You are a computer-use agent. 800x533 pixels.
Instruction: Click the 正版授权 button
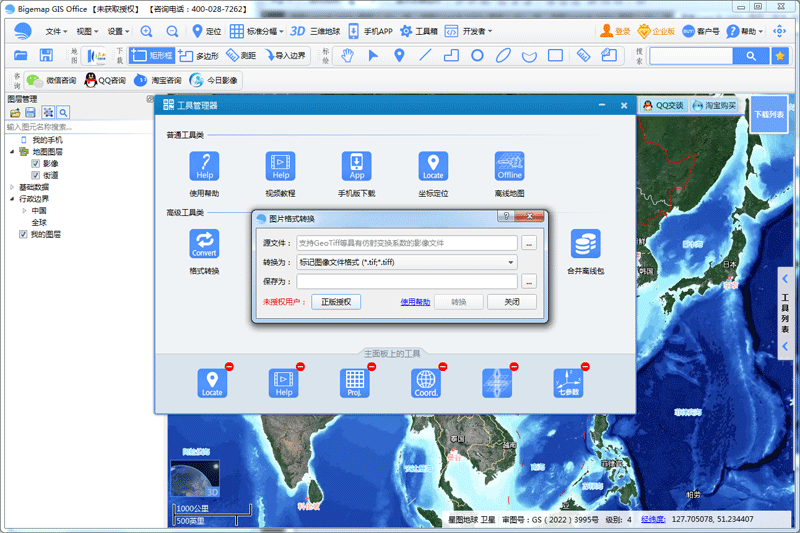tap(336, 301)
